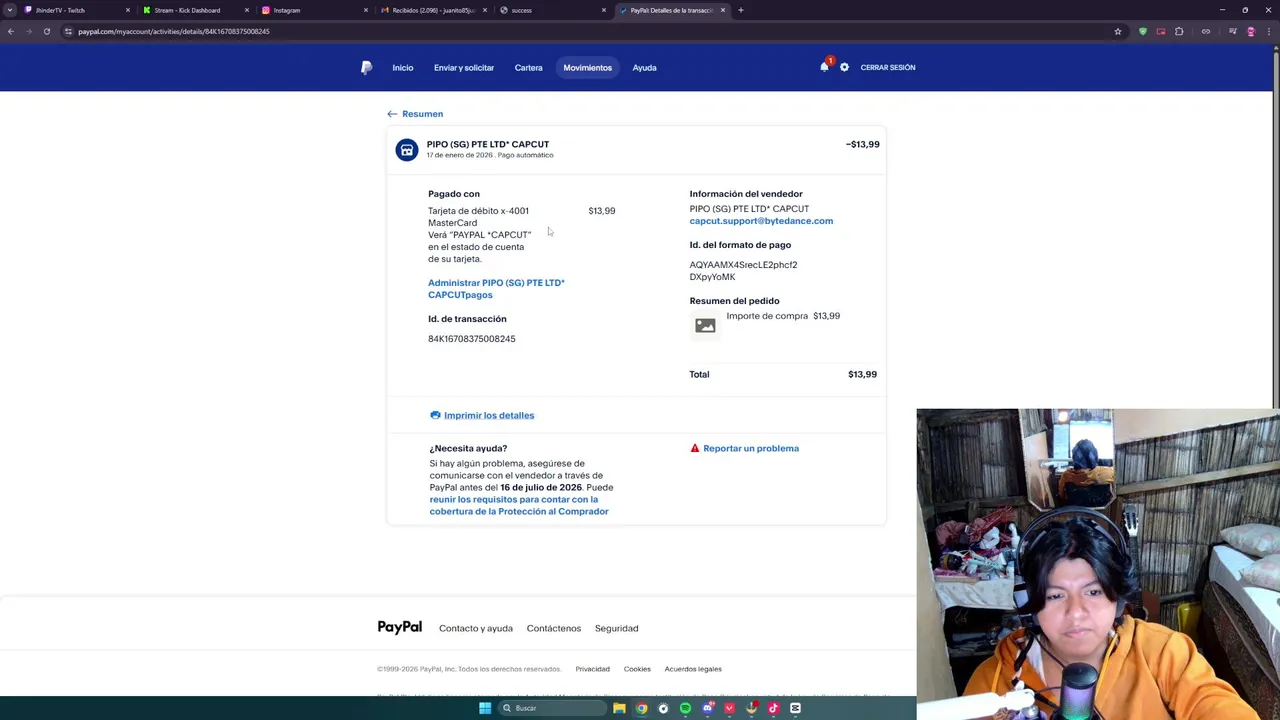Open the Windows Start button

pyautogui.click(x=485, y=708)
